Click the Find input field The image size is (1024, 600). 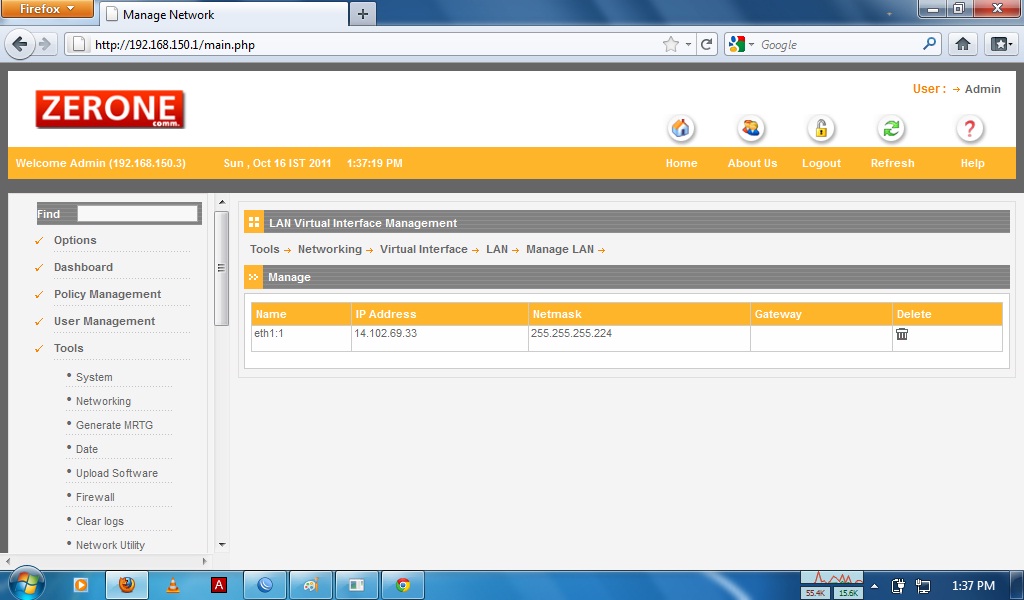pos(137,213)
